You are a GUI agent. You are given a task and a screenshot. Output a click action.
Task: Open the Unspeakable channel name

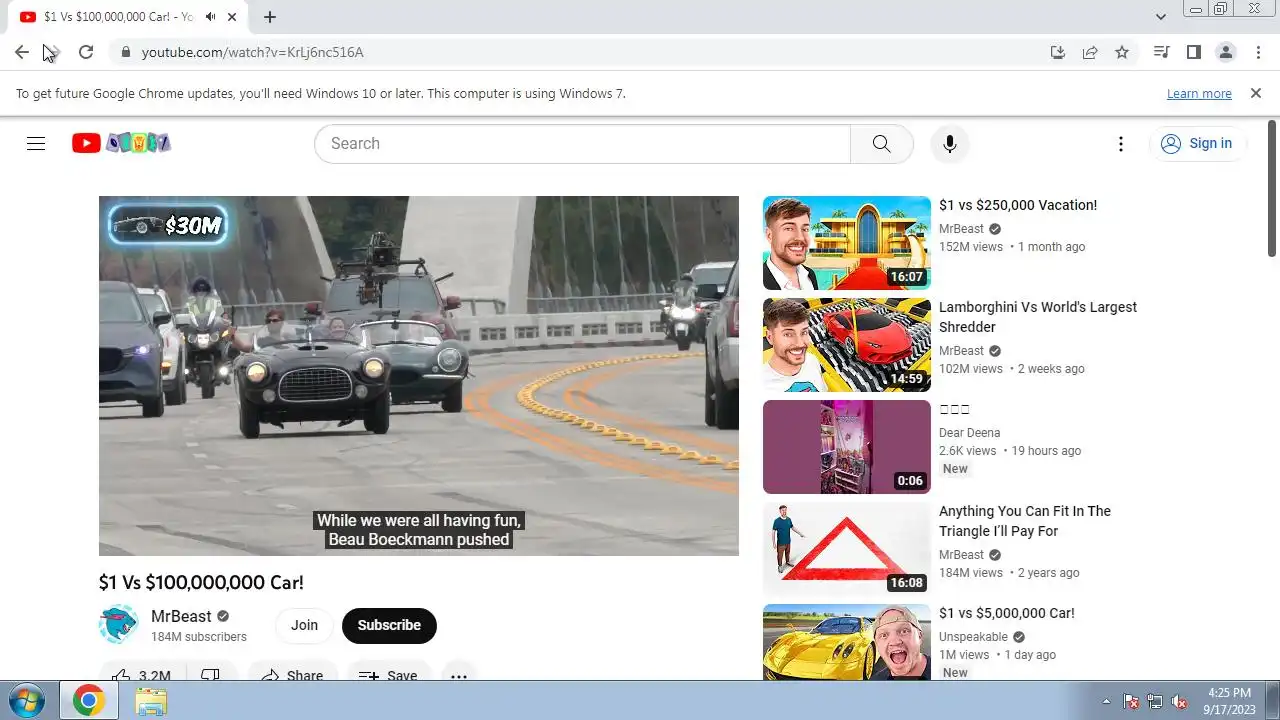(973, 637)
